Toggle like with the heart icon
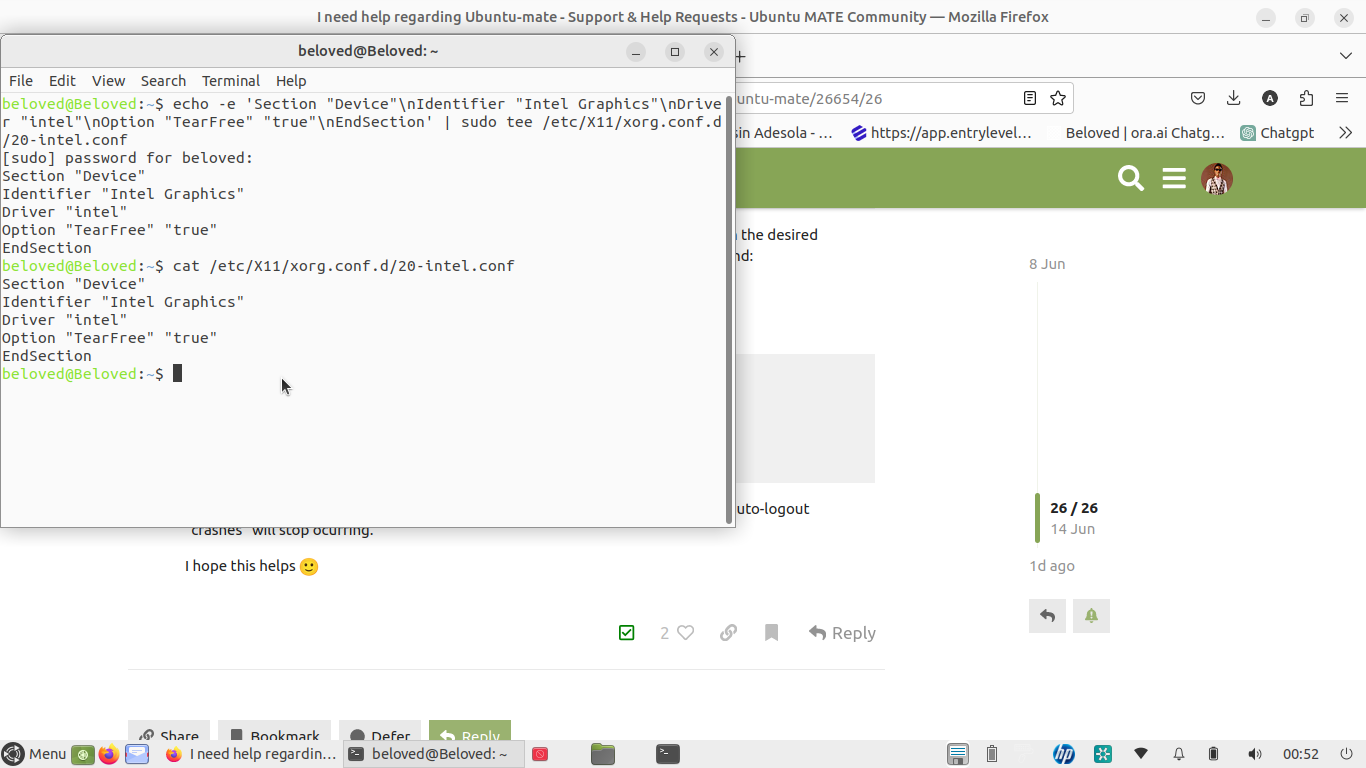Image resolution: width=1366 pixels, height=768 pixels. tap(685, 633)
